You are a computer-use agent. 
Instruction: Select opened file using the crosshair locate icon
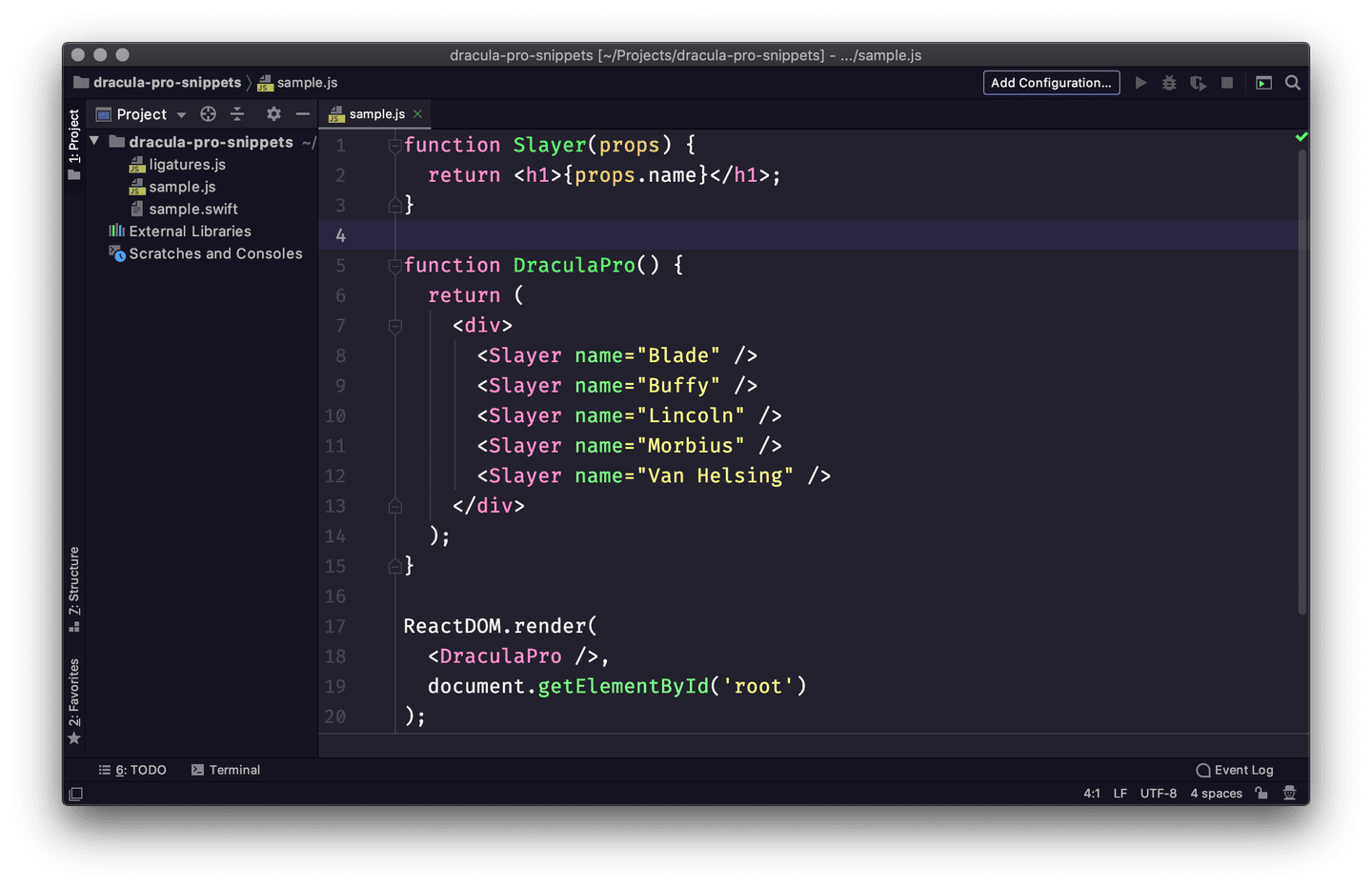pyautogui.click(x=208, y=113)
